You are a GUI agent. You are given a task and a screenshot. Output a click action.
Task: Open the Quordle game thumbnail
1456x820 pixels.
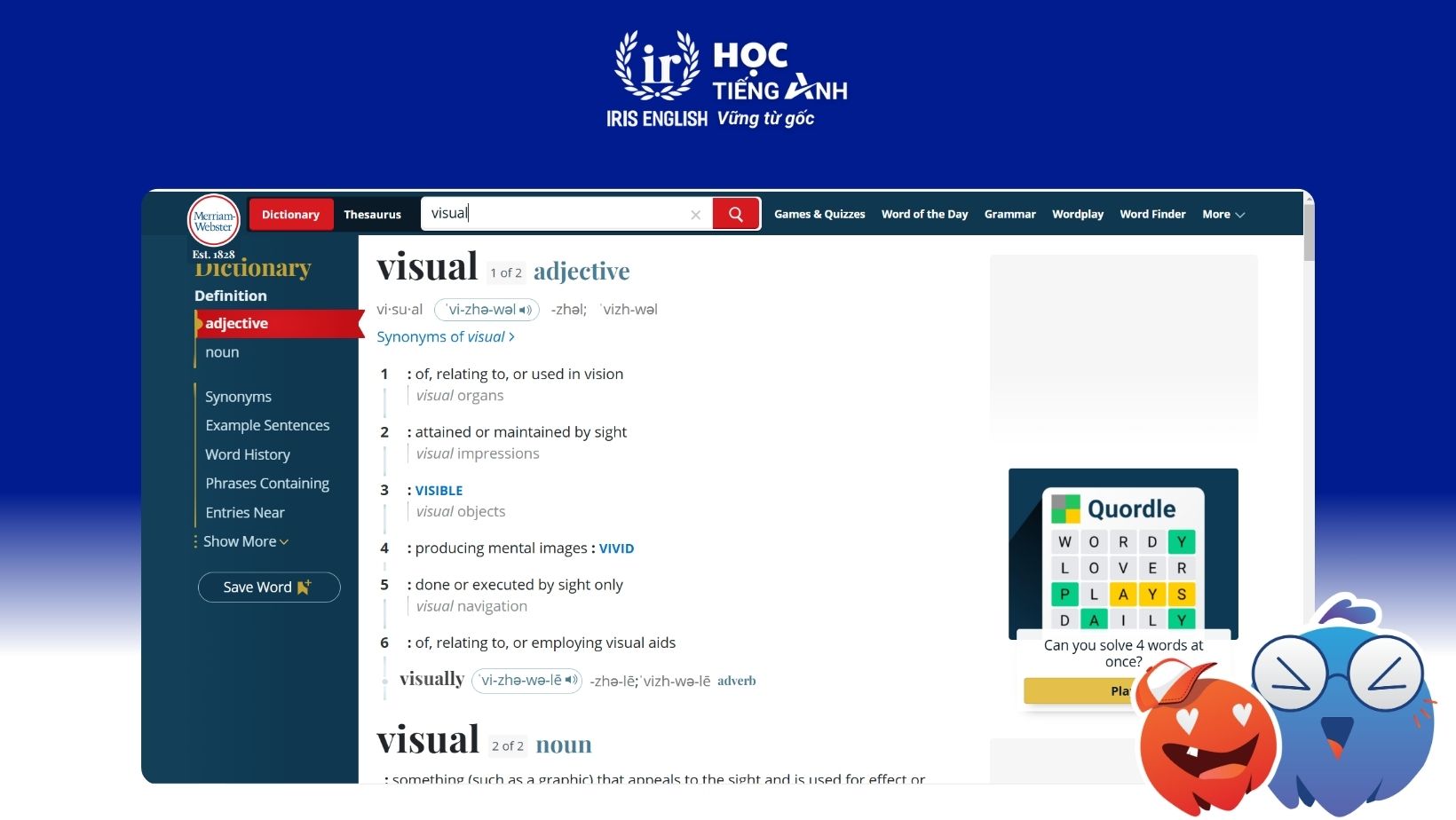[1123, 554]
